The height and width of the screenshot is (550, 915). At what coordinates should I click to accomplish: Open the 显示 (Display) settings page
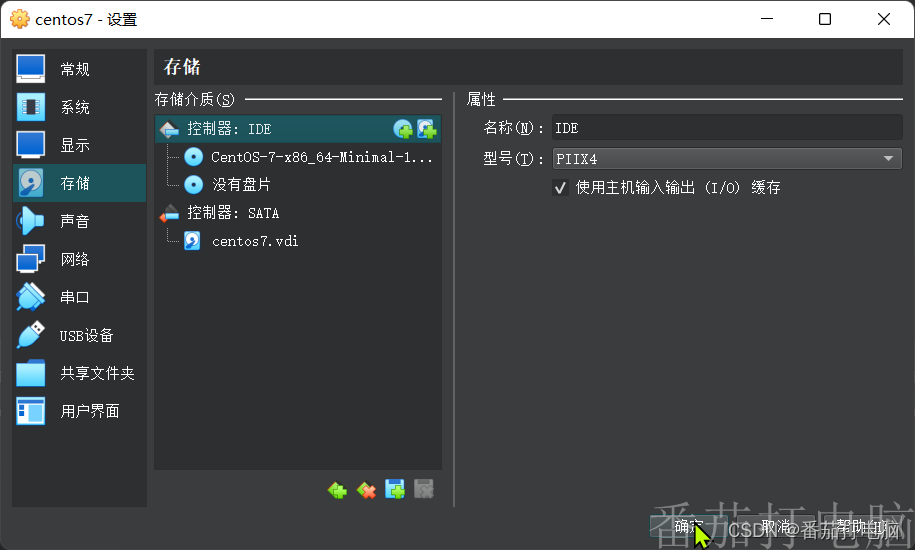coord(79,145)
